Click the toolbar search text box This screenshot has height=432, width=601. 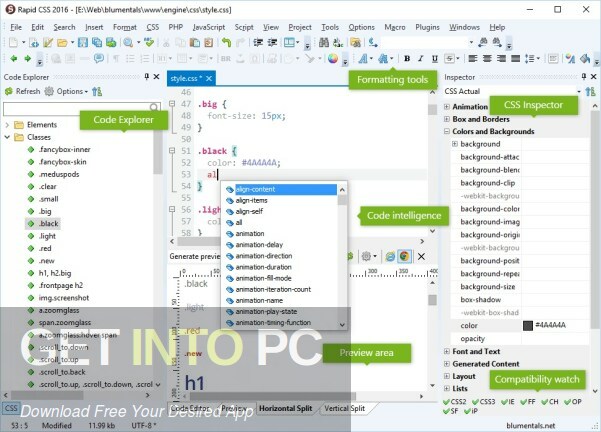(427, 42)
